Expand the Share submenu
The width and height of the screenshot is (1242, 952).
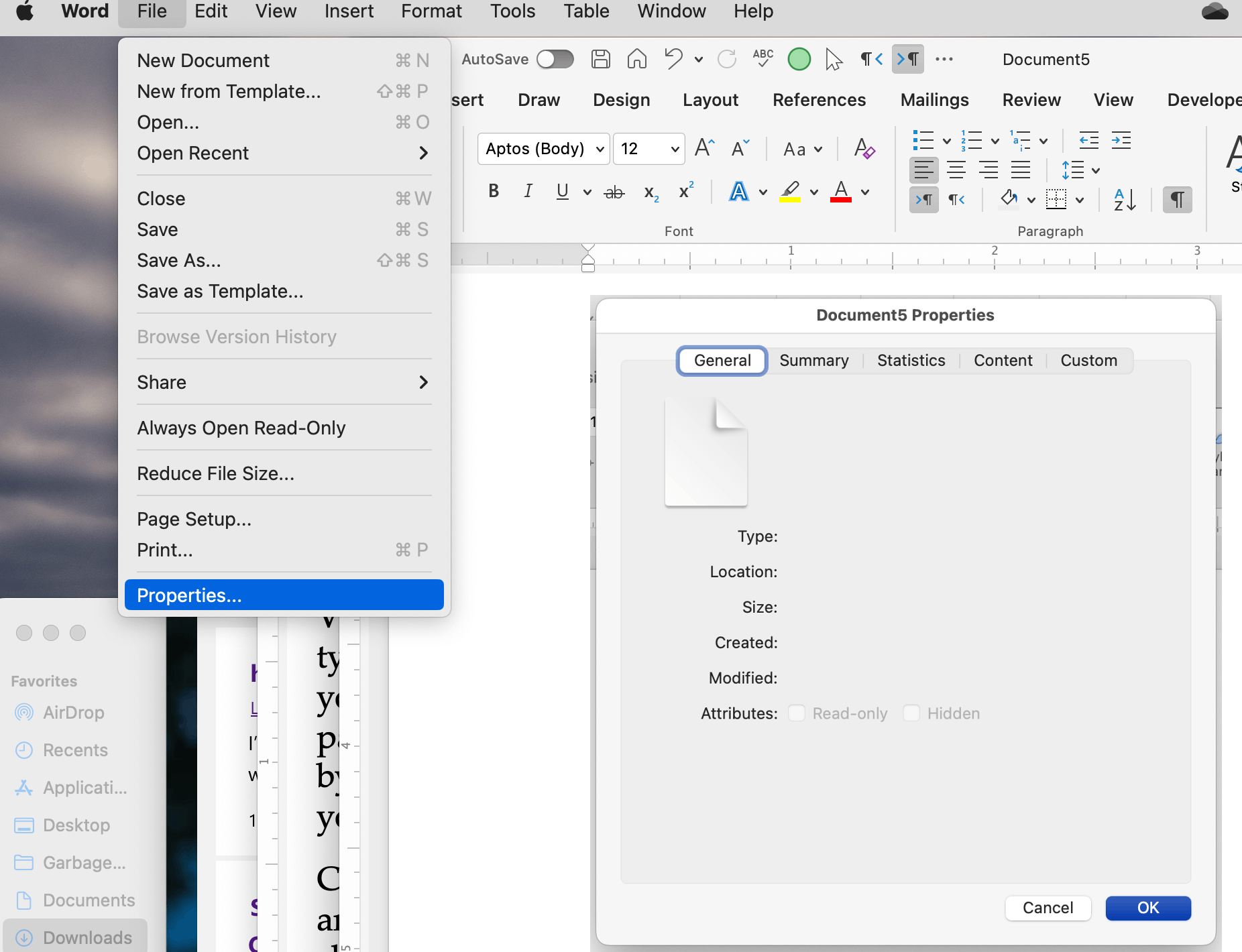coord(284,382)
